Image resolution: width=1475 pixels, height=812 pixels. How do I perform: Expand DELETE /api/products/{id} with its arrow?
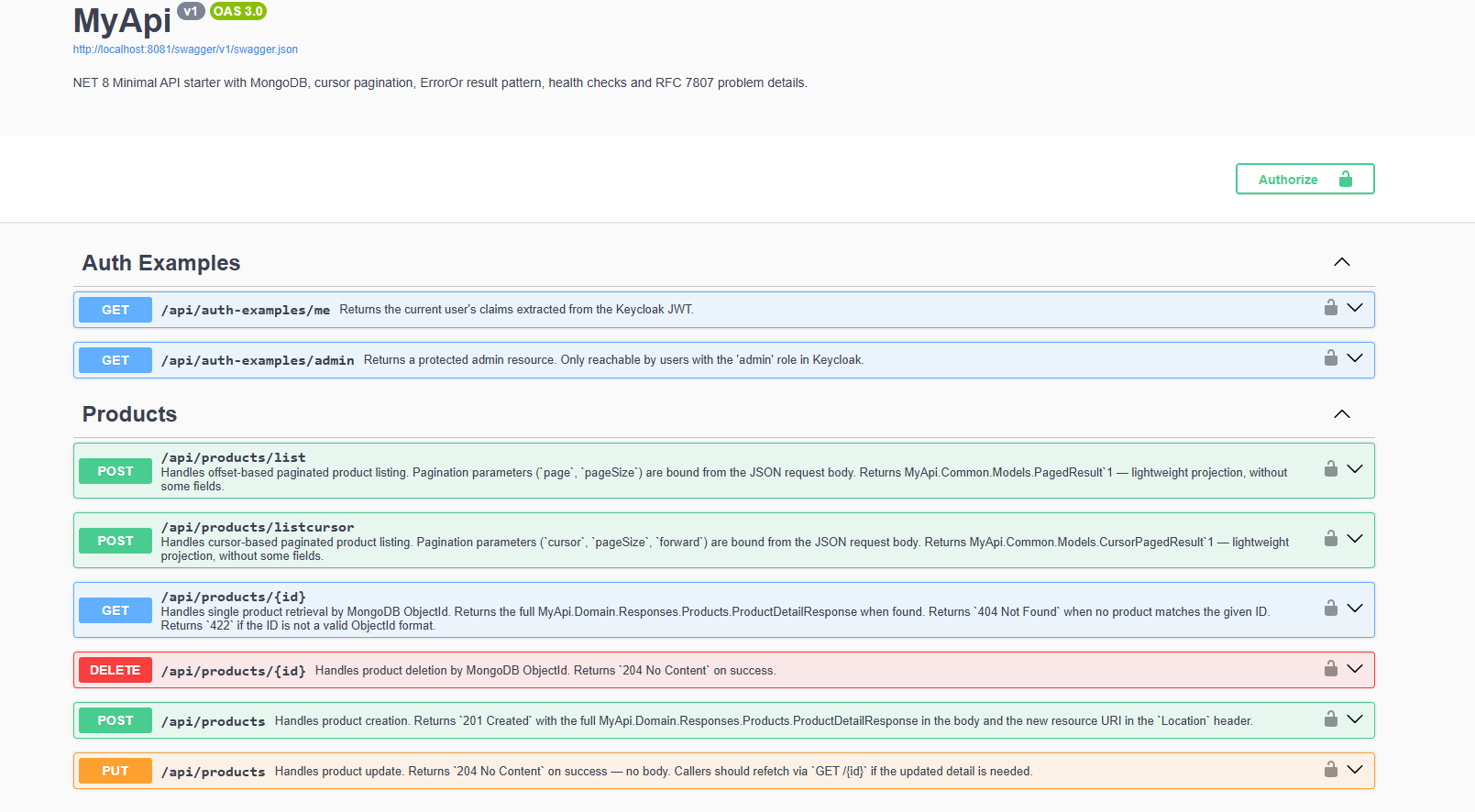click(1355, 669)
